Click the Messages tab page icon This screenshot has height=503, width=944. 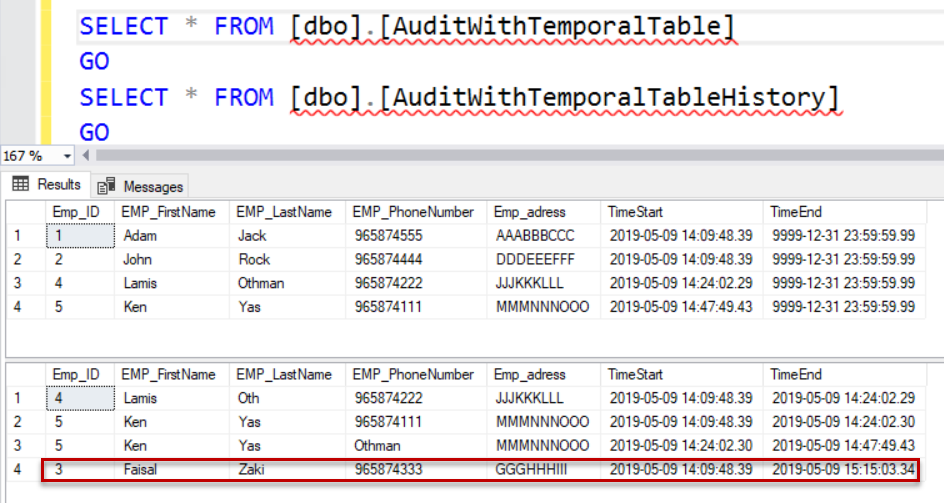(x=104, y=186)
